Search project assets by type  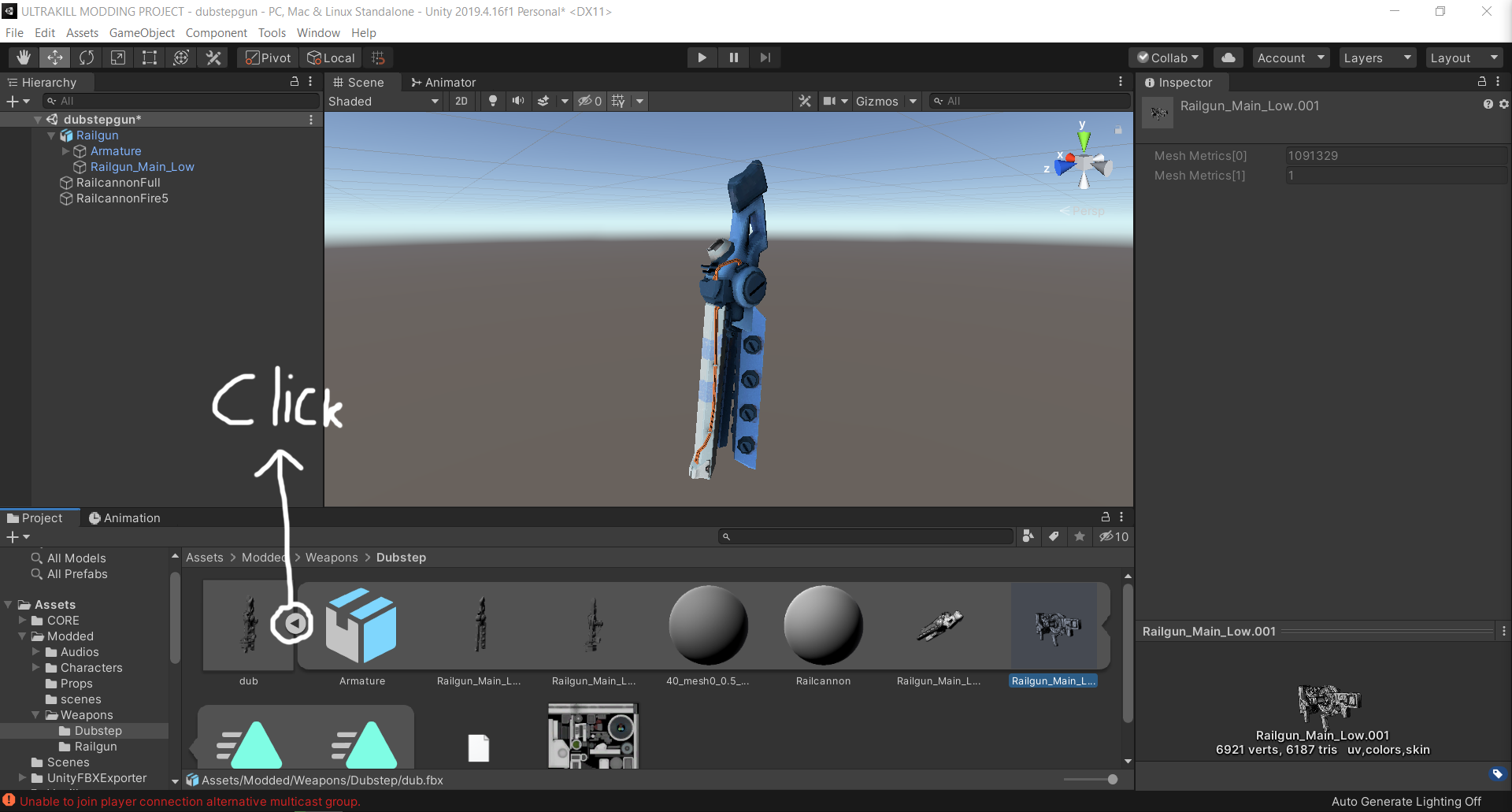click(x=1028, y=536)
